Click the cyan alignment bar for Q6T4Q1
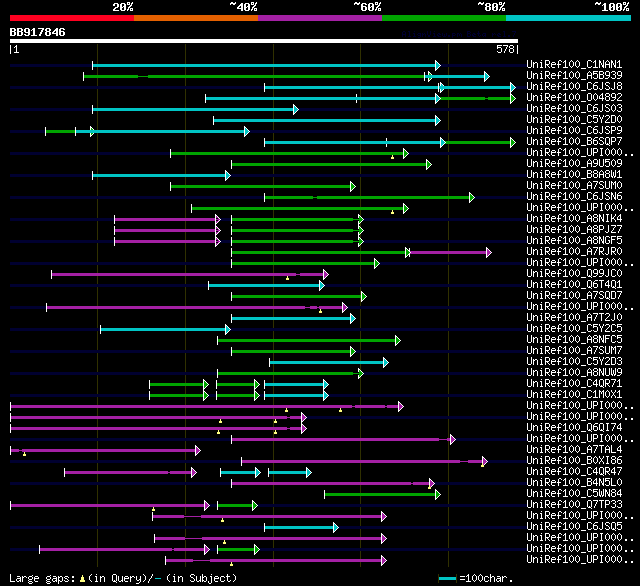This screenshot has height=586, width=640. point(267,286)
